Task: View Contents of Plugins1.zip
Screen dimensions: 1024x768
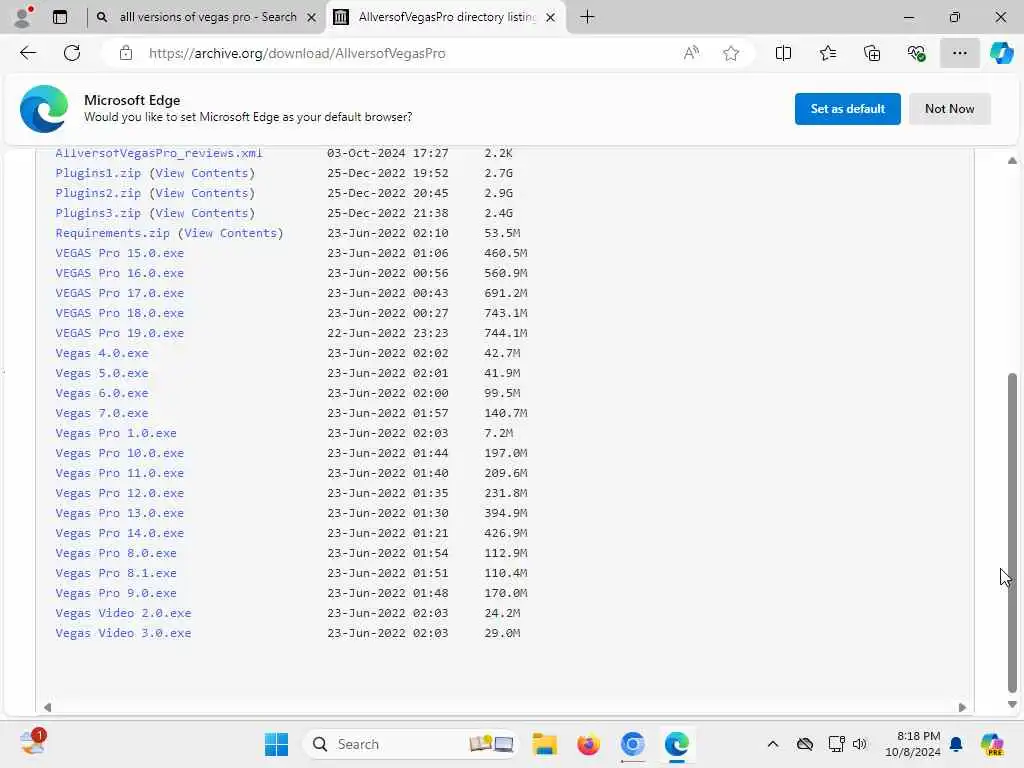Action: click(x=202, y=173)
